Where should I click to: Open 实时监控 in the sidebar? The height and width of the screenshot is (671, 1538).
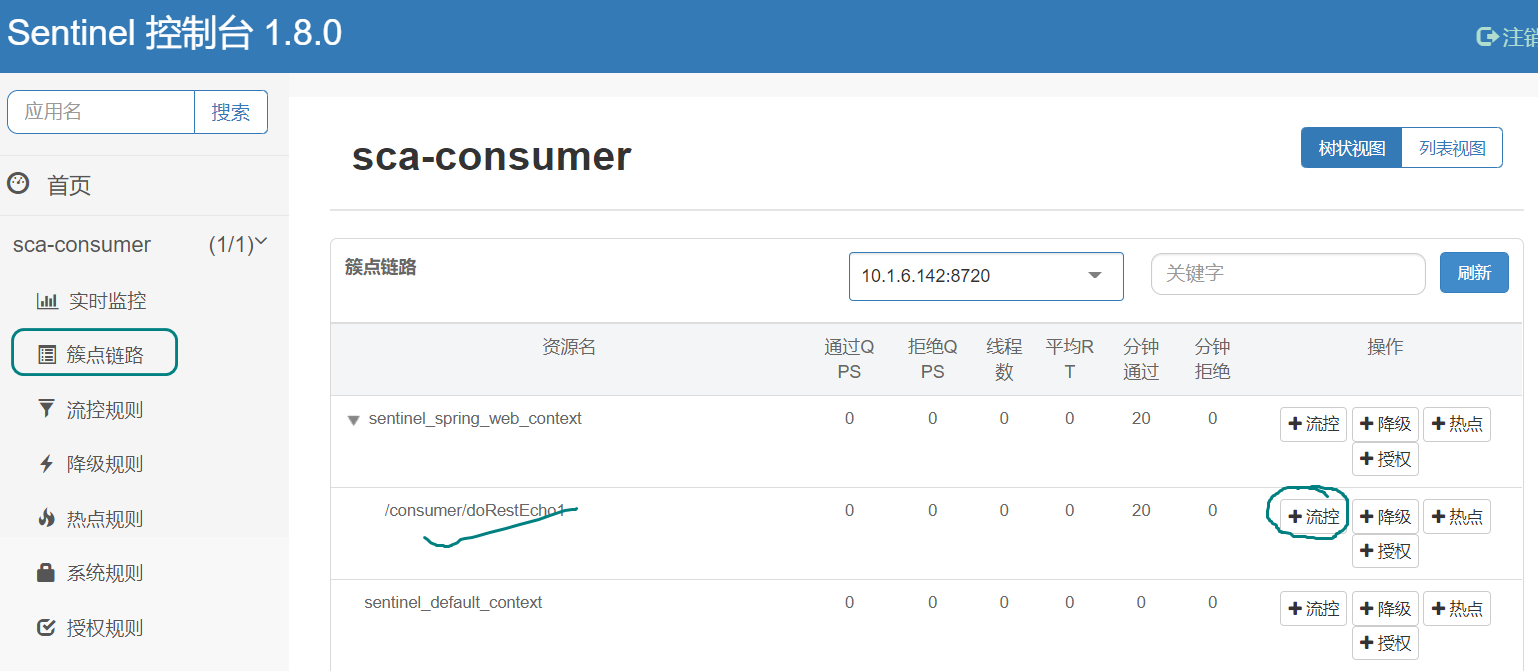107,301
